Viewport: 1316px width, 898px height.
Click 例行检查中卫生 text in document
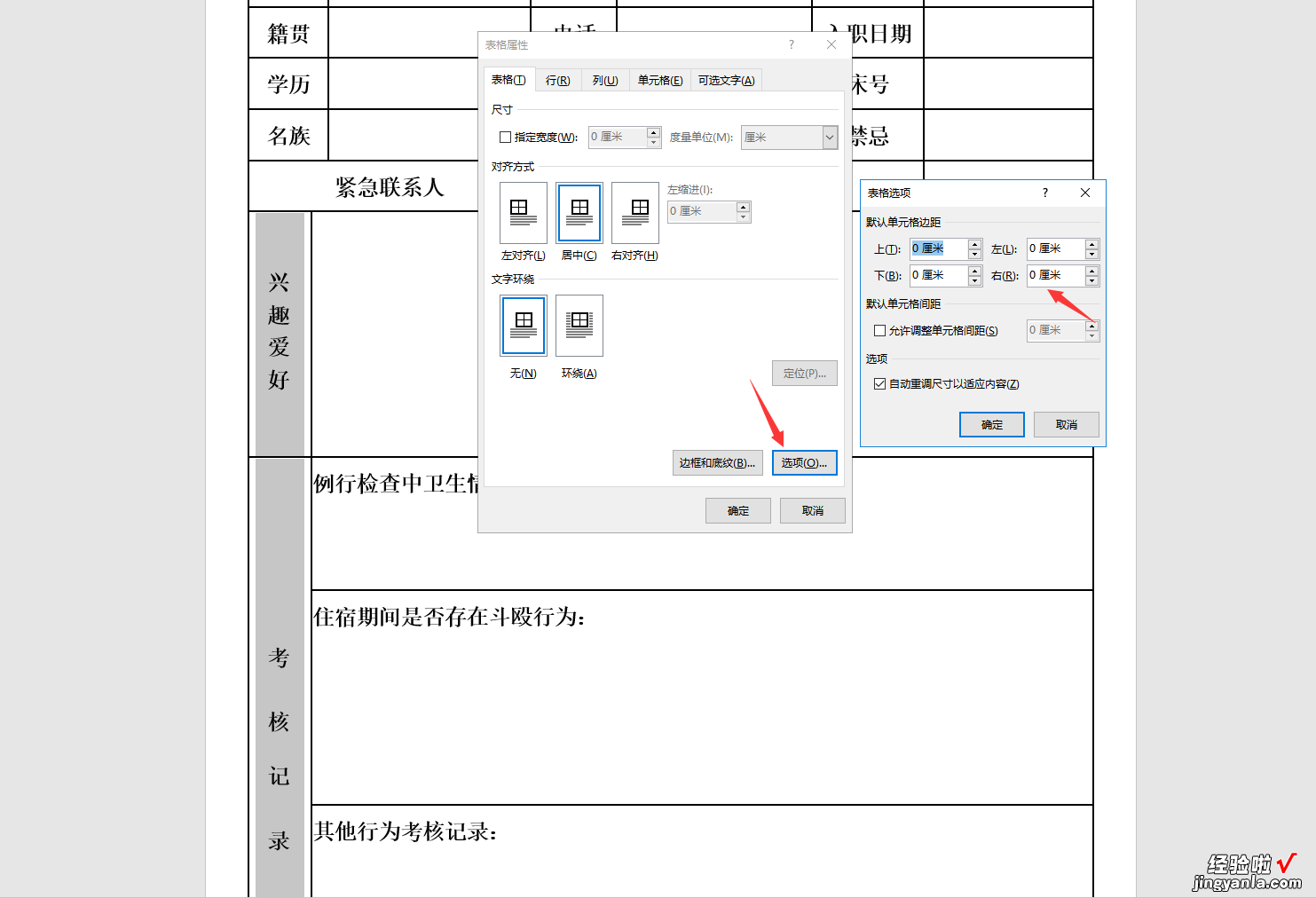click(x=396, y=484)
